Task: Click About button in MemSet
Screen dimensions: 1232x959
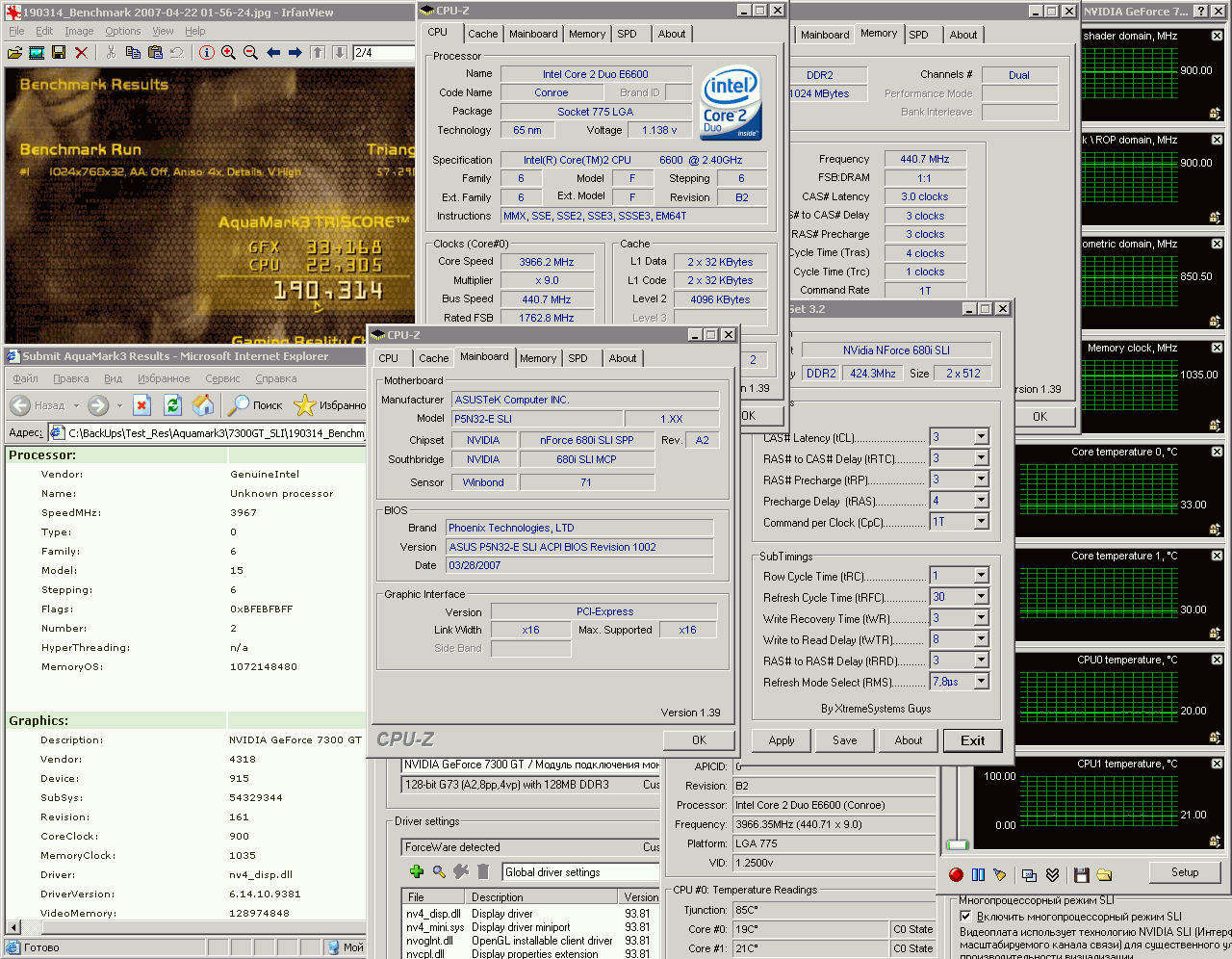Action: 909,740
